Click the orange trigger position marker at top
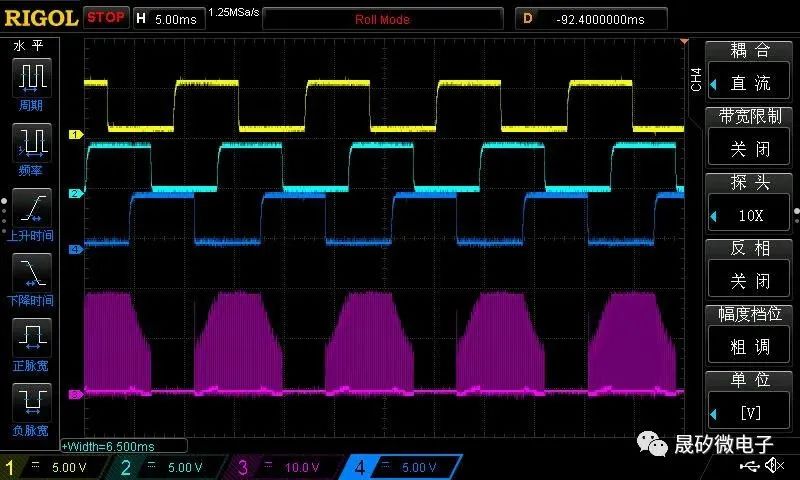Viewport: 800px width, 480px height. (684, 41)
